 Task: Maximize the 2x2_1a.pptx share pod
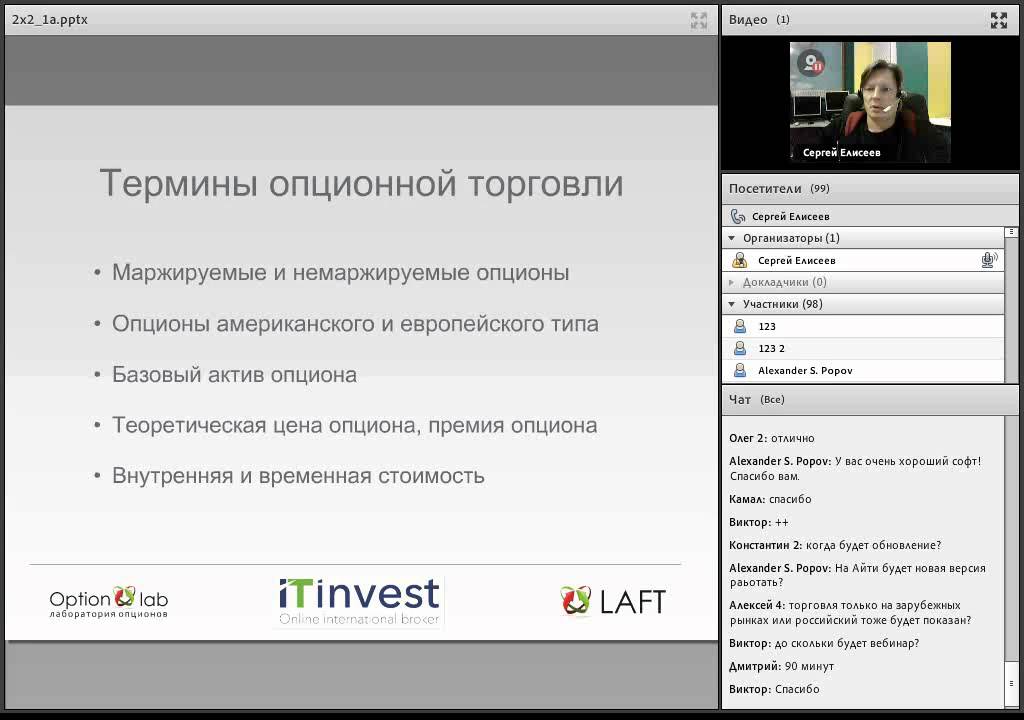[x=698, y=20]
